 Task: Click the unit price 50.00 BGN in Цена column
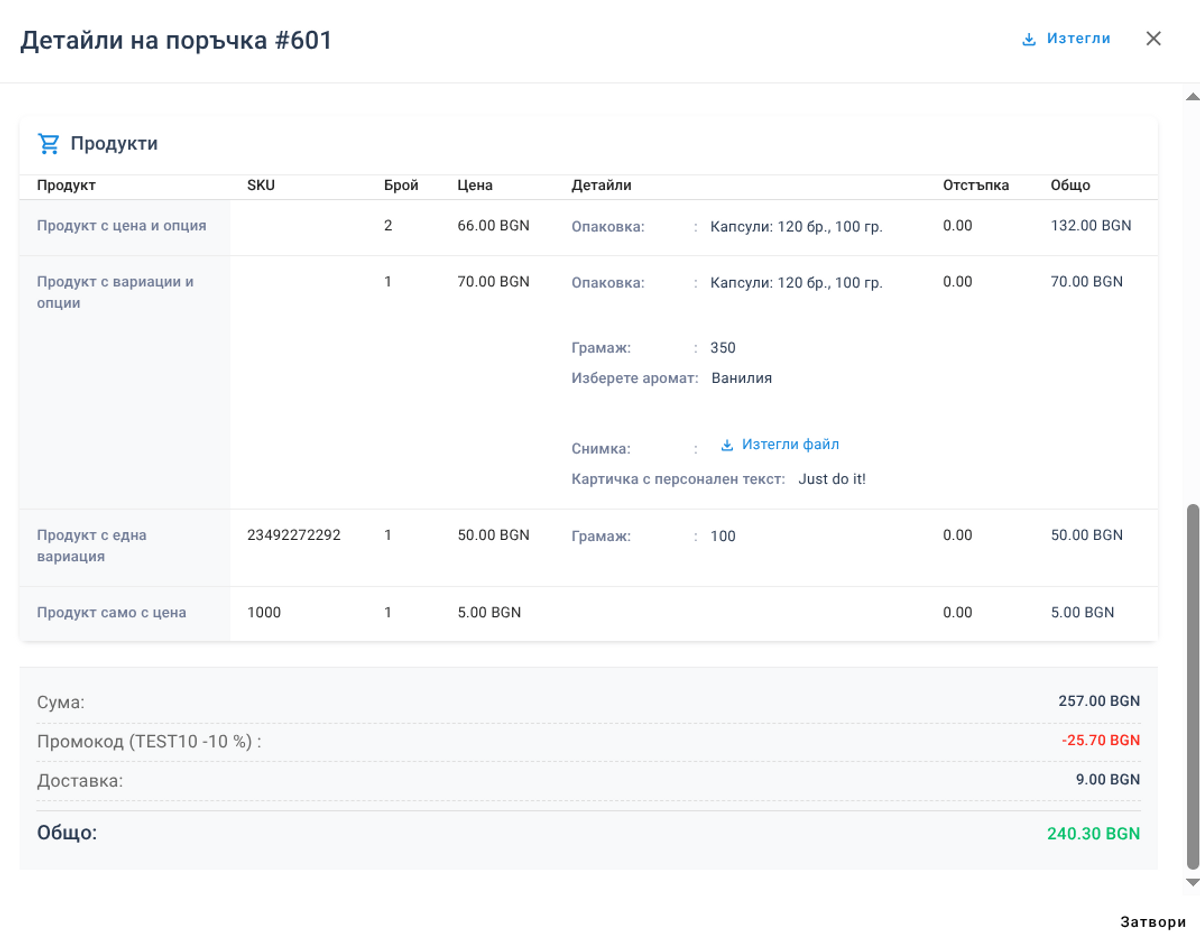493,535
